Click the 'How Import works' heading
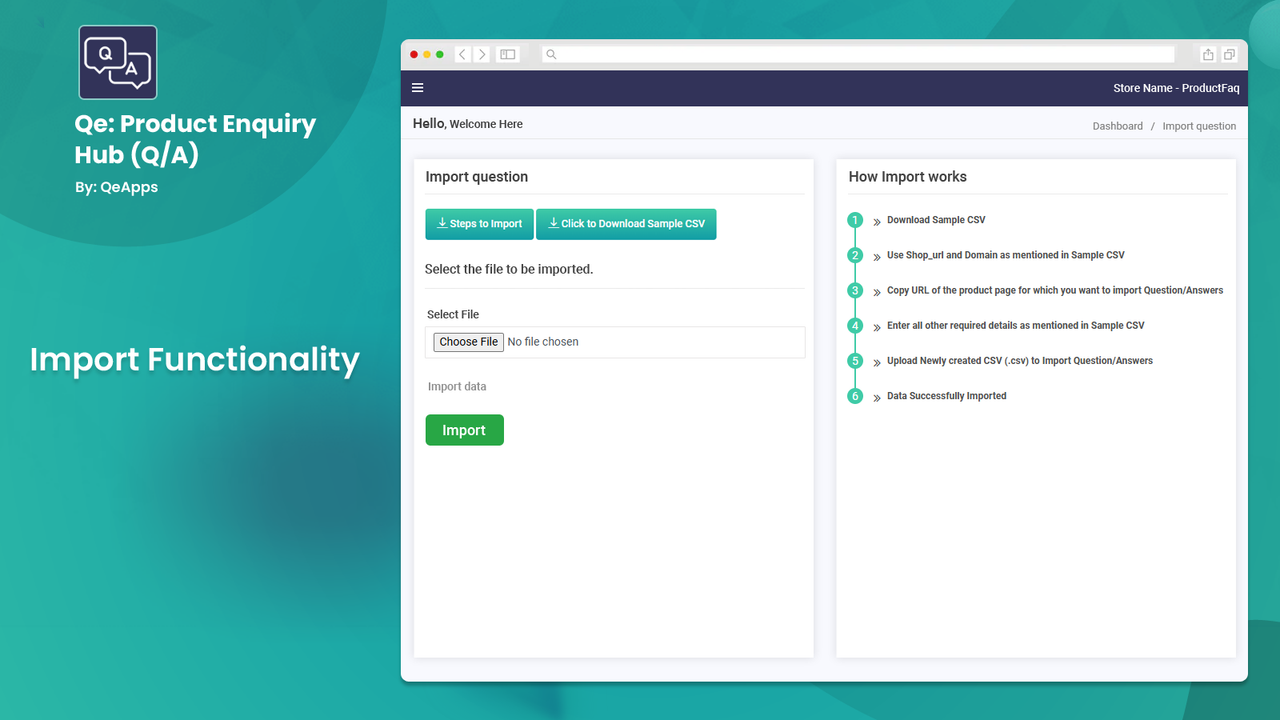 [908, 177]
